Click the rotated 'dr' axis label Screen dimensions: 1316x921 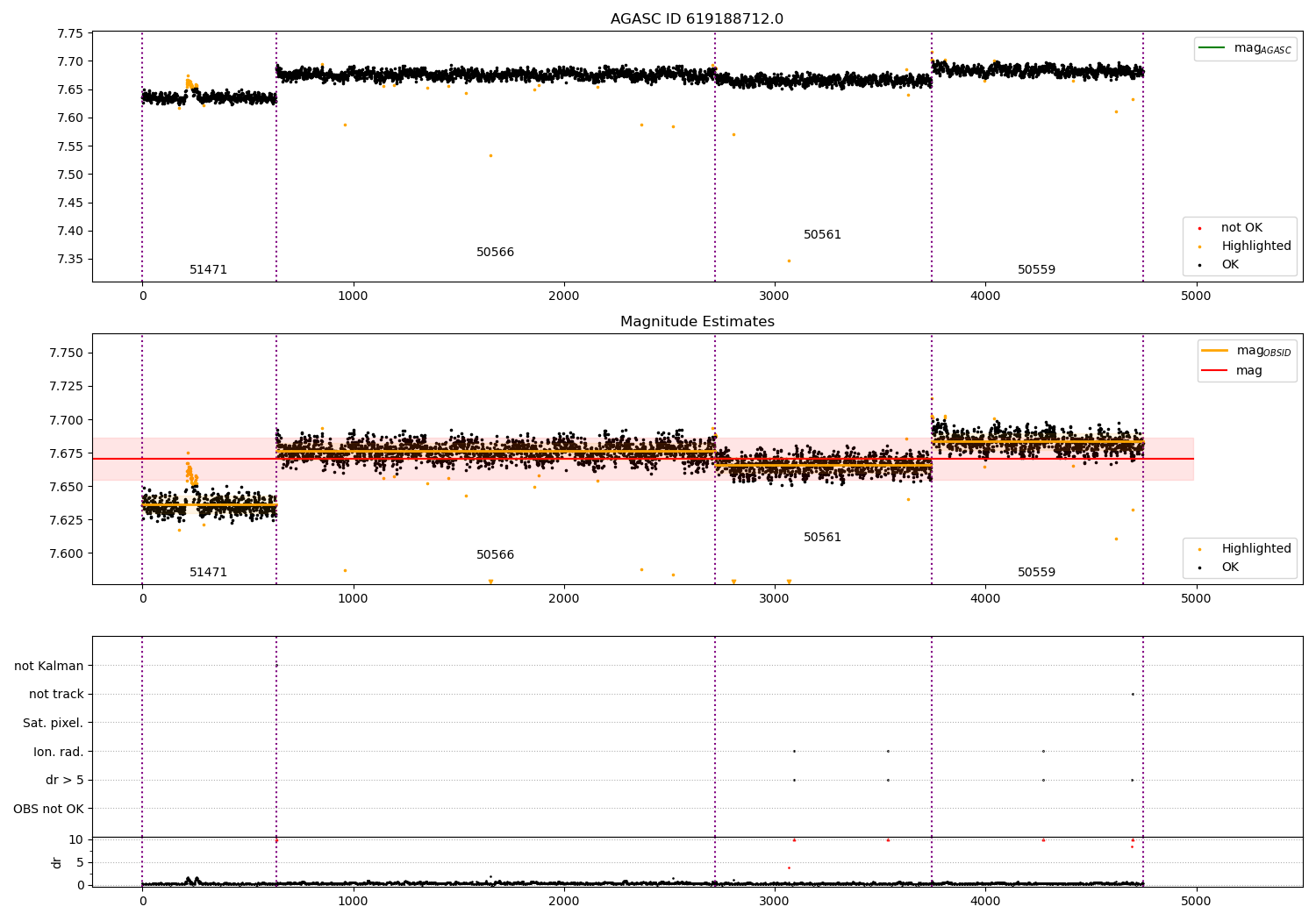57,862
